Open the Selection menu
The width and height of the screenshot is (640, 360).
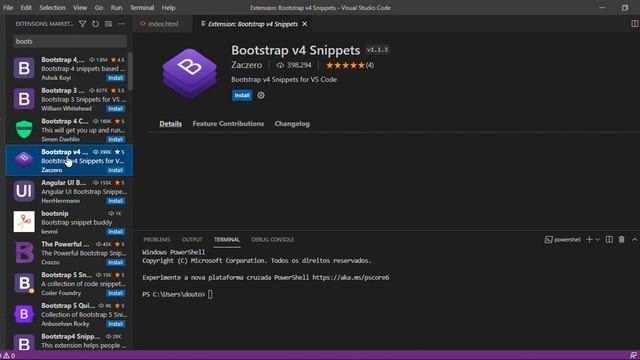point(52,8)
